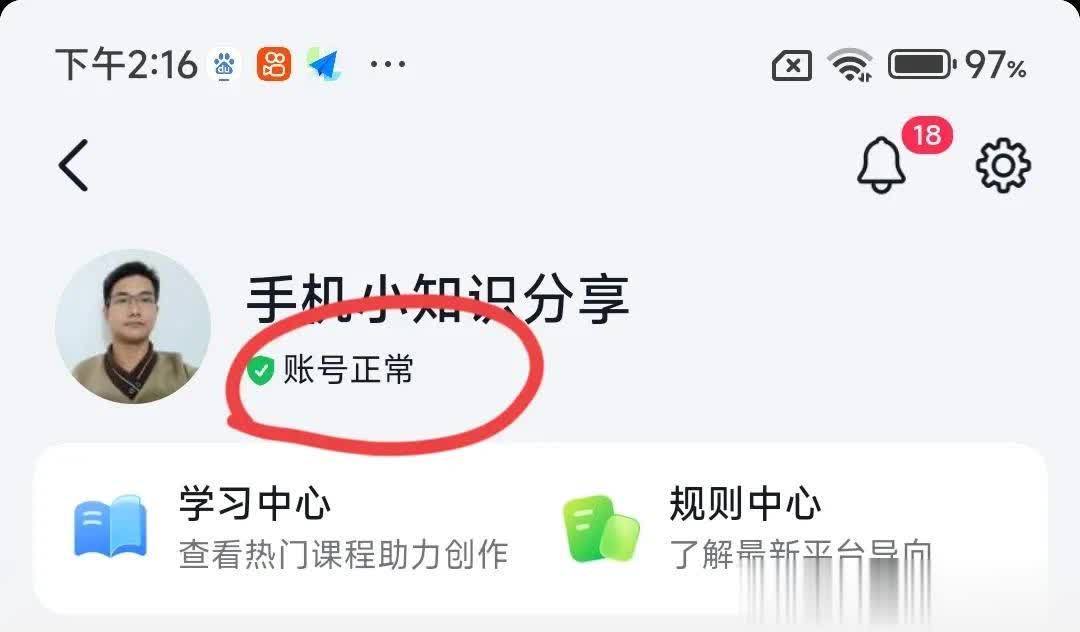Tap the green shield checkmark icon
The height and width of the screenshot is (632, 1080).
(261, 370)
